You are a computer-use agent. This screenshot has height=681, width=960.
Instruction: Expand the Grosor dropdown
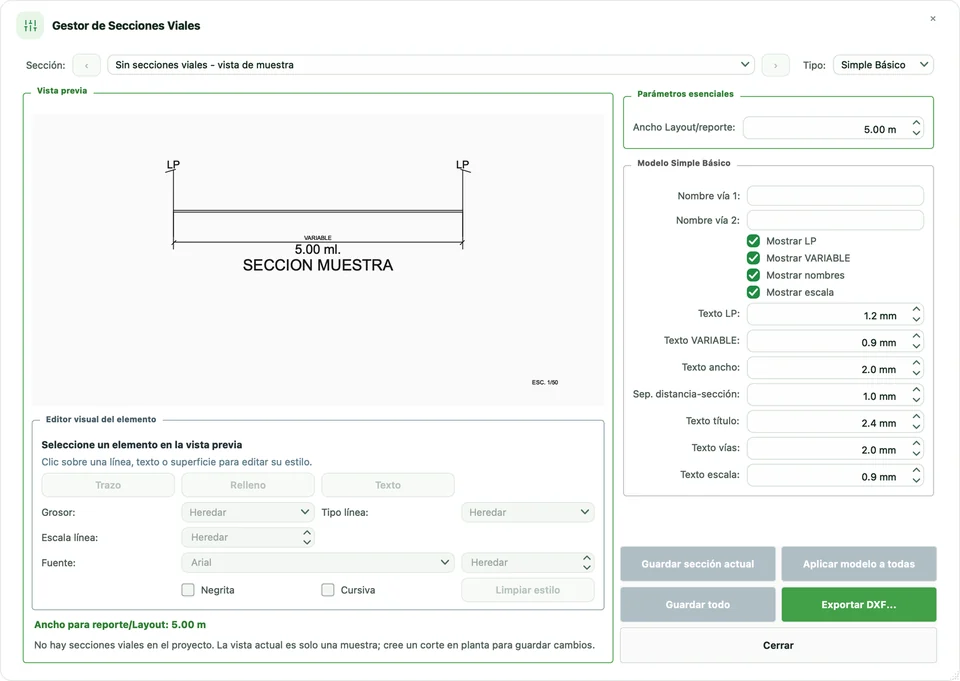tap(248, 512)
